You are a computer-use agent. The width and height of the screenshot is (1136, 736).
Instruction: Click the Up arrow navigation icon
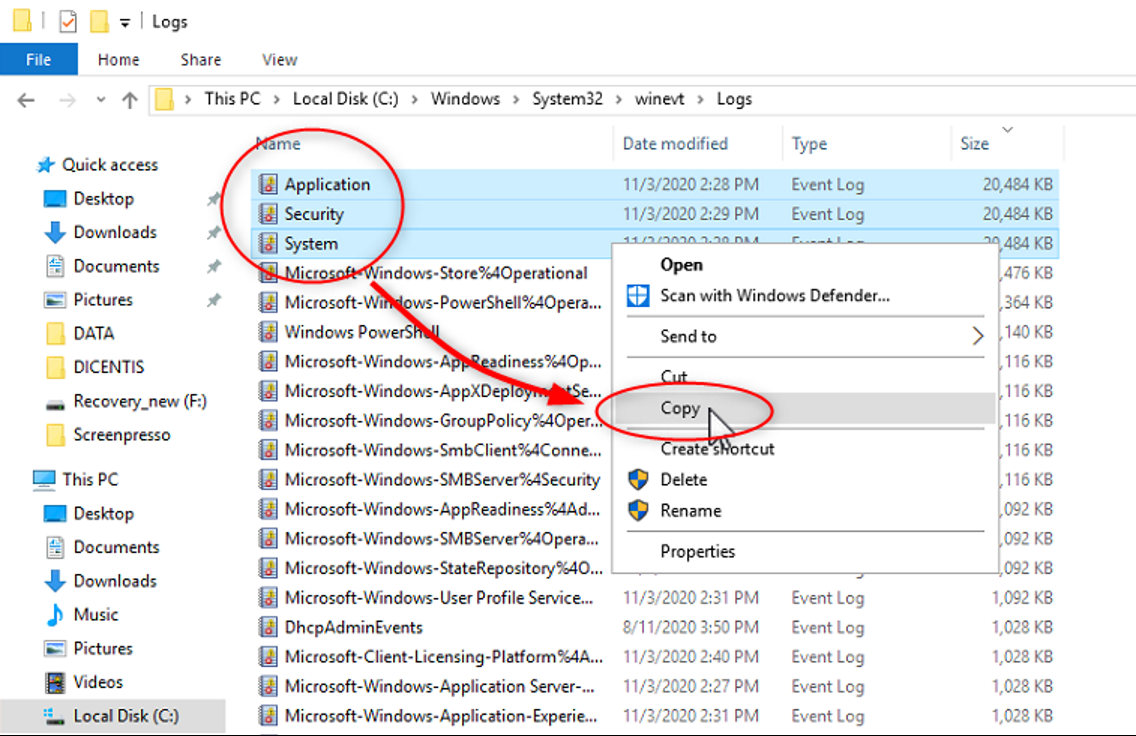coord(129,100)
